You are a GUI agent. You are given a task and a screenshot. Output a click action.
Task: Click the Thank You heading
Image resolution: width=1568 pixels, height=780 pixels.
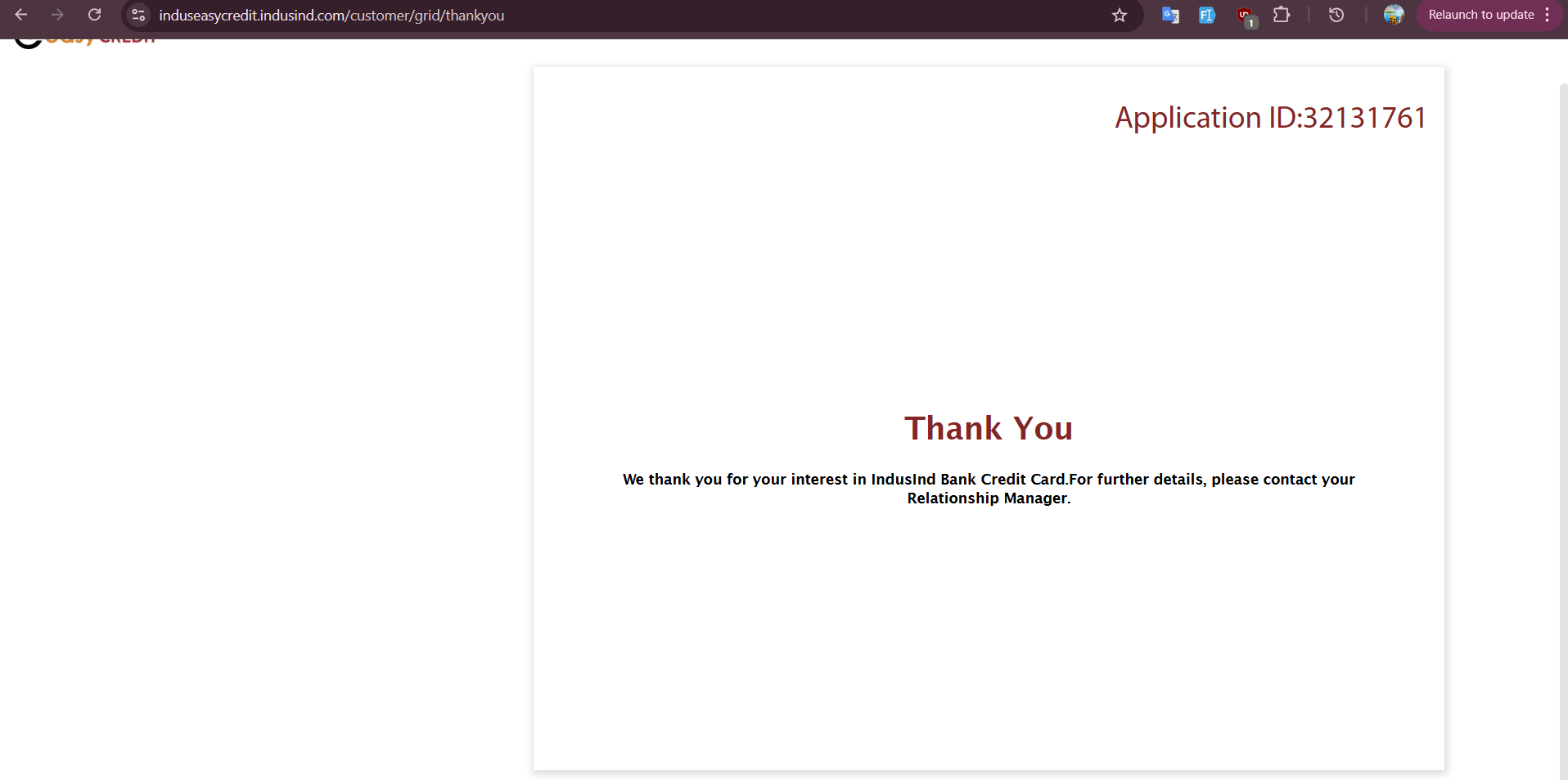[989, 428]
